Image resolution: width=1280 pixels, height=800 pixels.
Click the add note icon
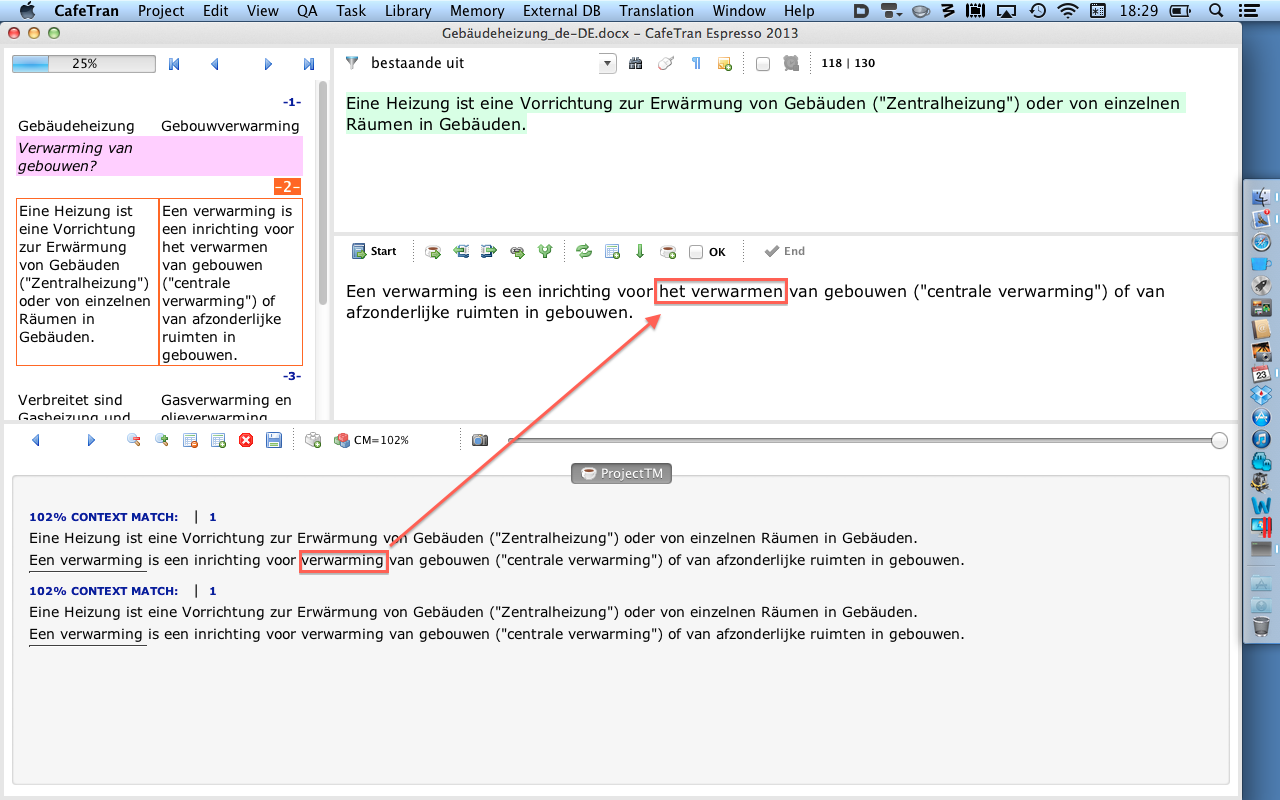pos(725,64)
